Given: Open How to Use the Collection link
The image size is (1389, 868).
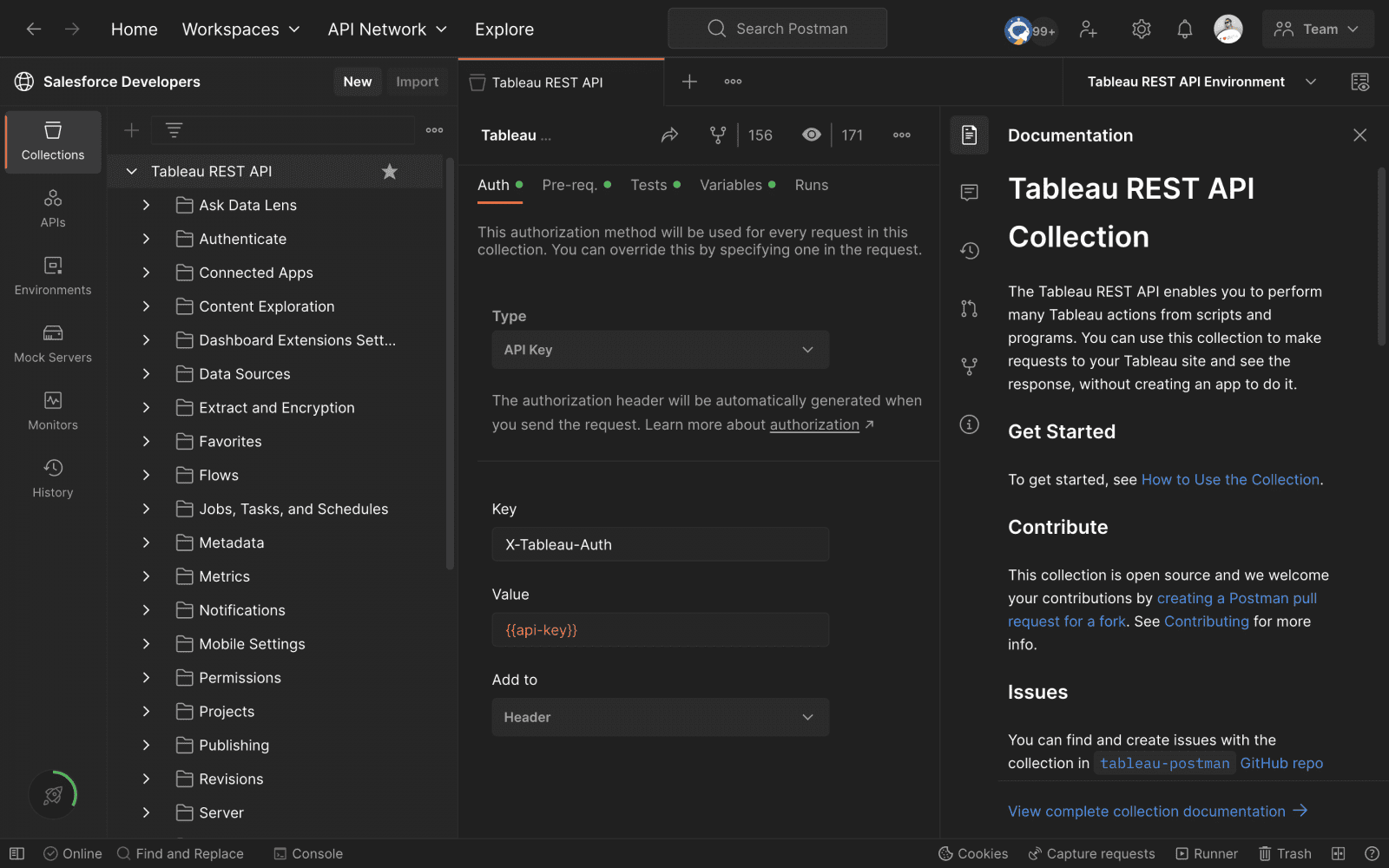Looking at the screenshot, I should tap(1230, 480).
